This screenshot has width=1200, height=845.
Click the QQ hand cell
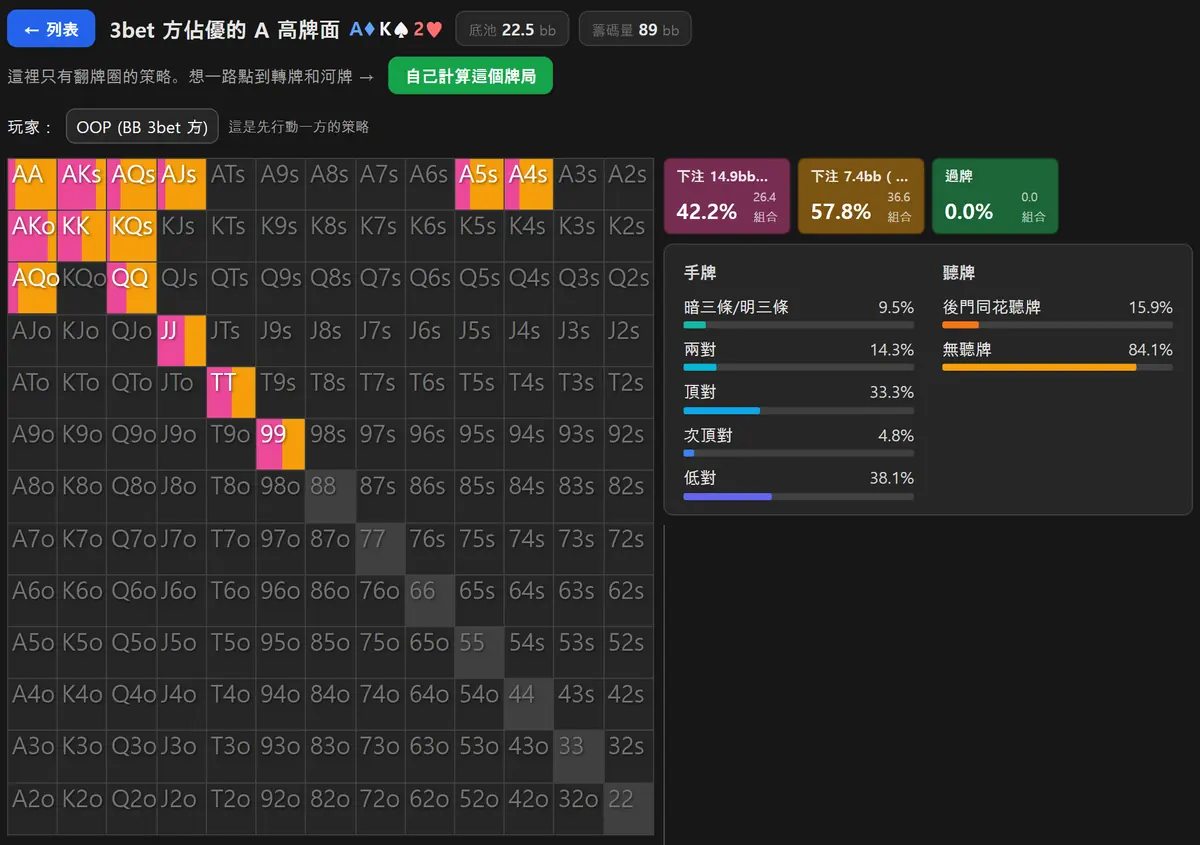(132, 288)
